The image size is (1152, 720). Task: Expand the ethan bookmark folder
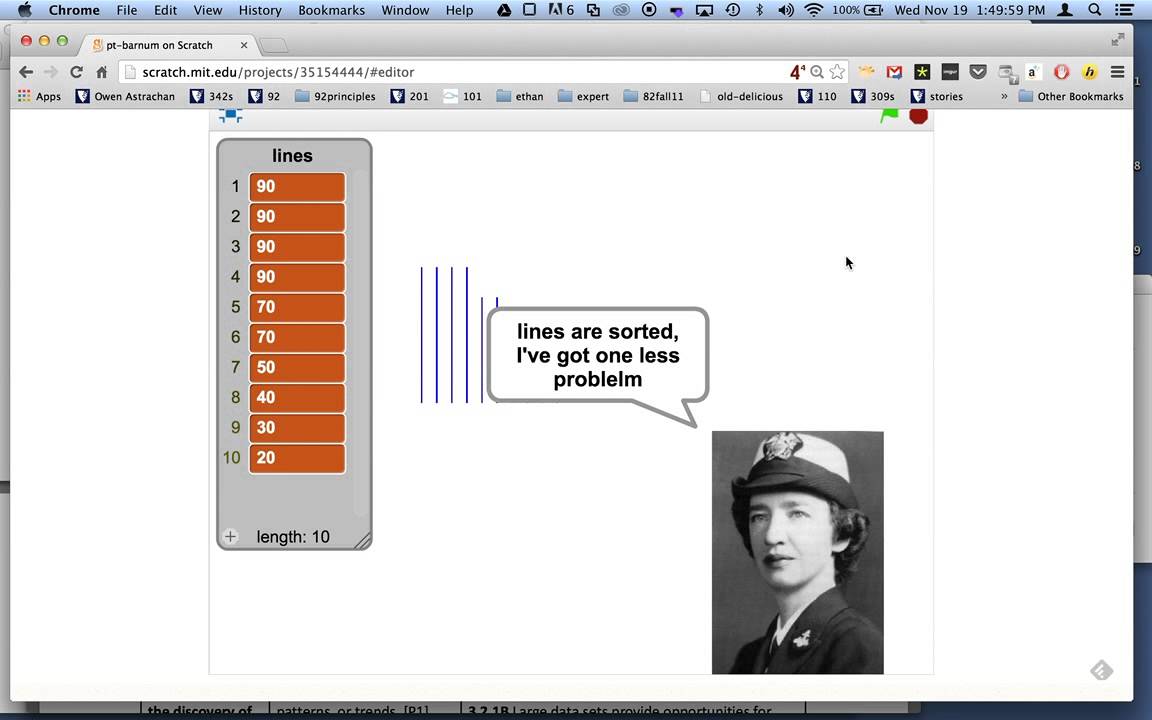point(519,96)
